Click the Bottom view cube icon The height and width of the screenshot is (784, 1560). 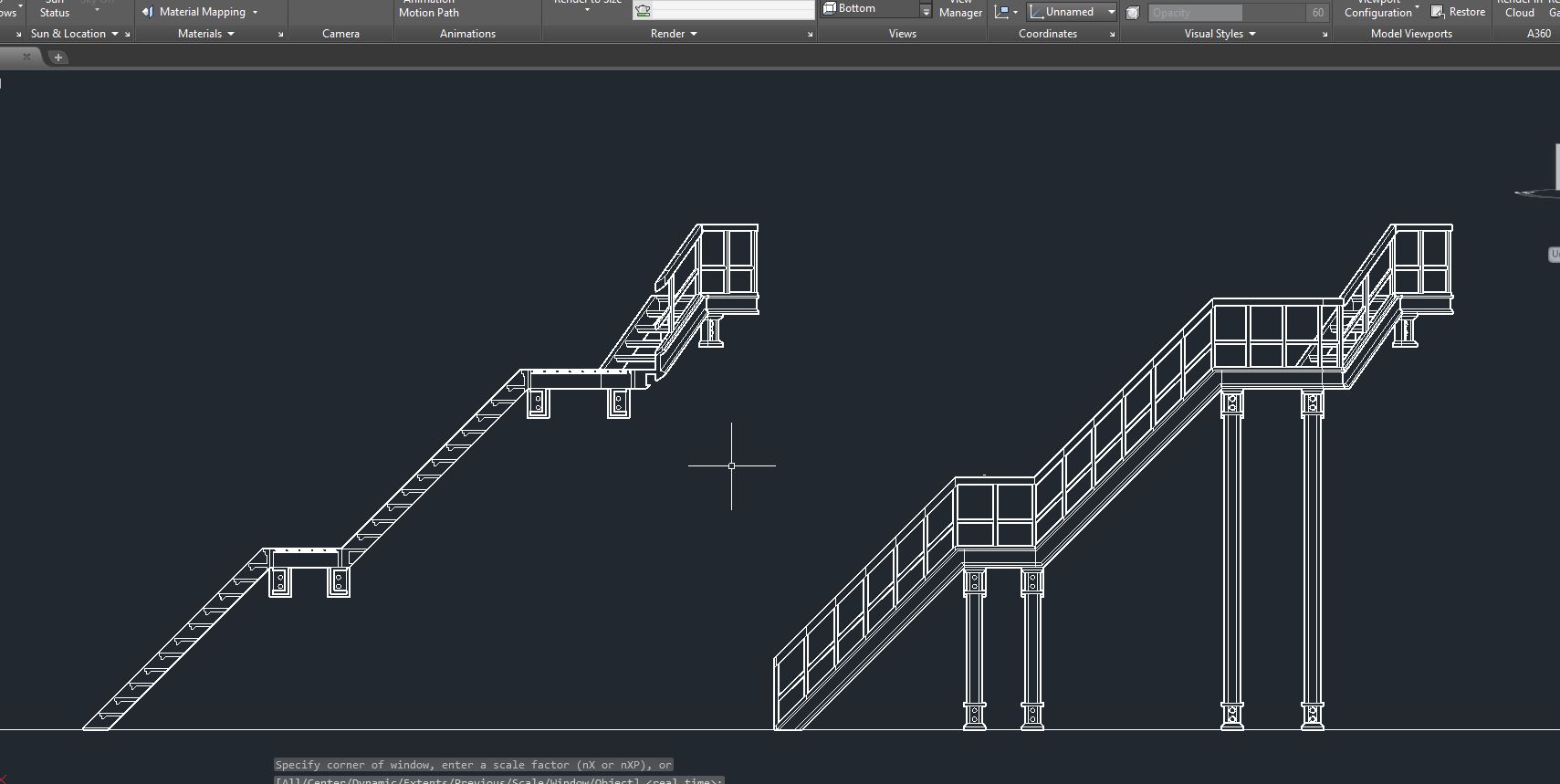[829, 8]
